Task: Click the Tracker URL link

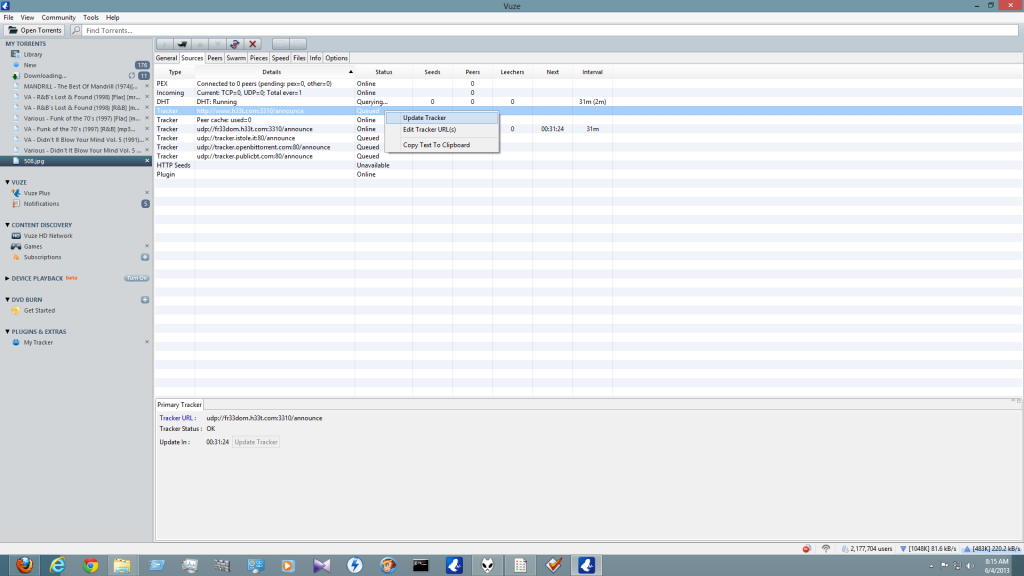Action: tap(178, 418)
